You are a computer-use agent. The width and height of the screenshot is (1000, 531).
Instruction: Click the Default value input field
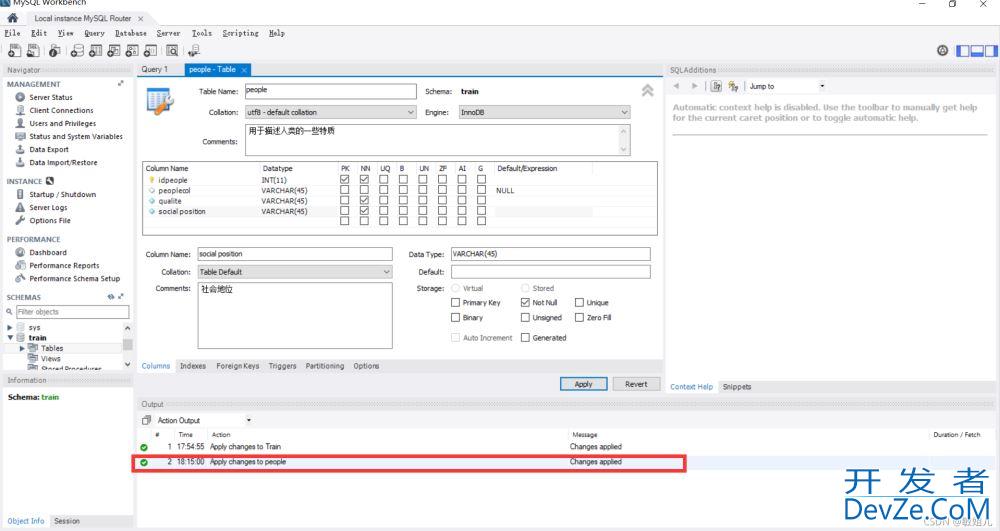coord(550,272)
